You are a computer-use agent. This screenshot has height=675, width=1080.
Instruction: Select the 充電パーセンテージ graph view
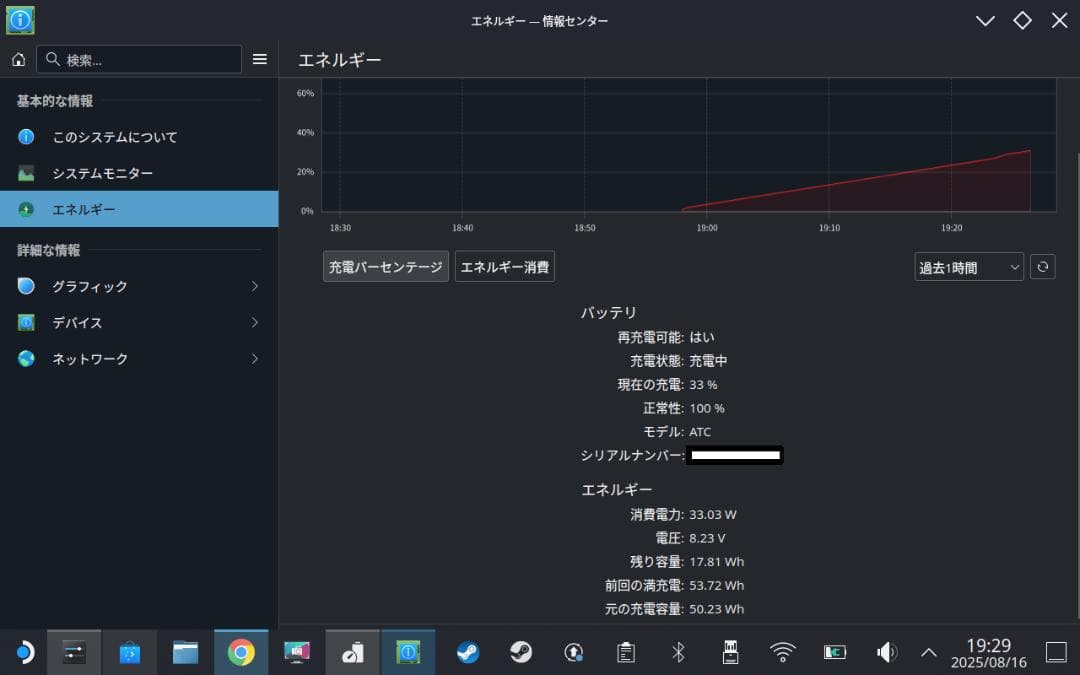coord(385,266)
